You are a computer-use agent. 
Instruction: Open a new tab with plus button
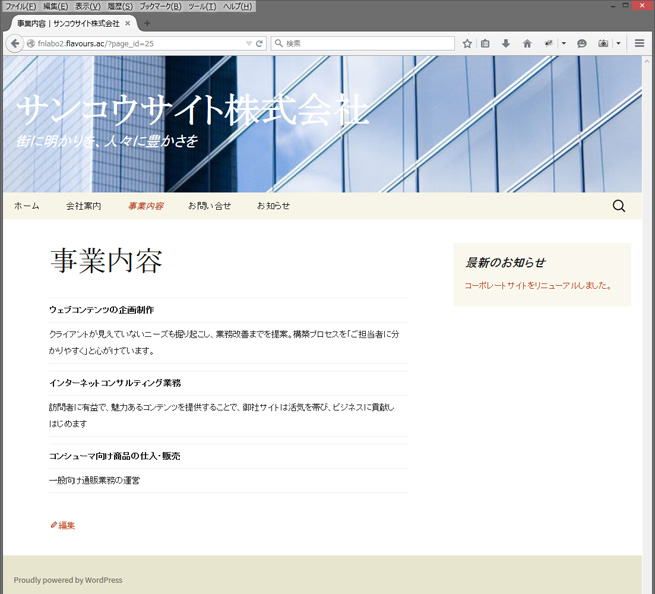[x=148, y=23]
